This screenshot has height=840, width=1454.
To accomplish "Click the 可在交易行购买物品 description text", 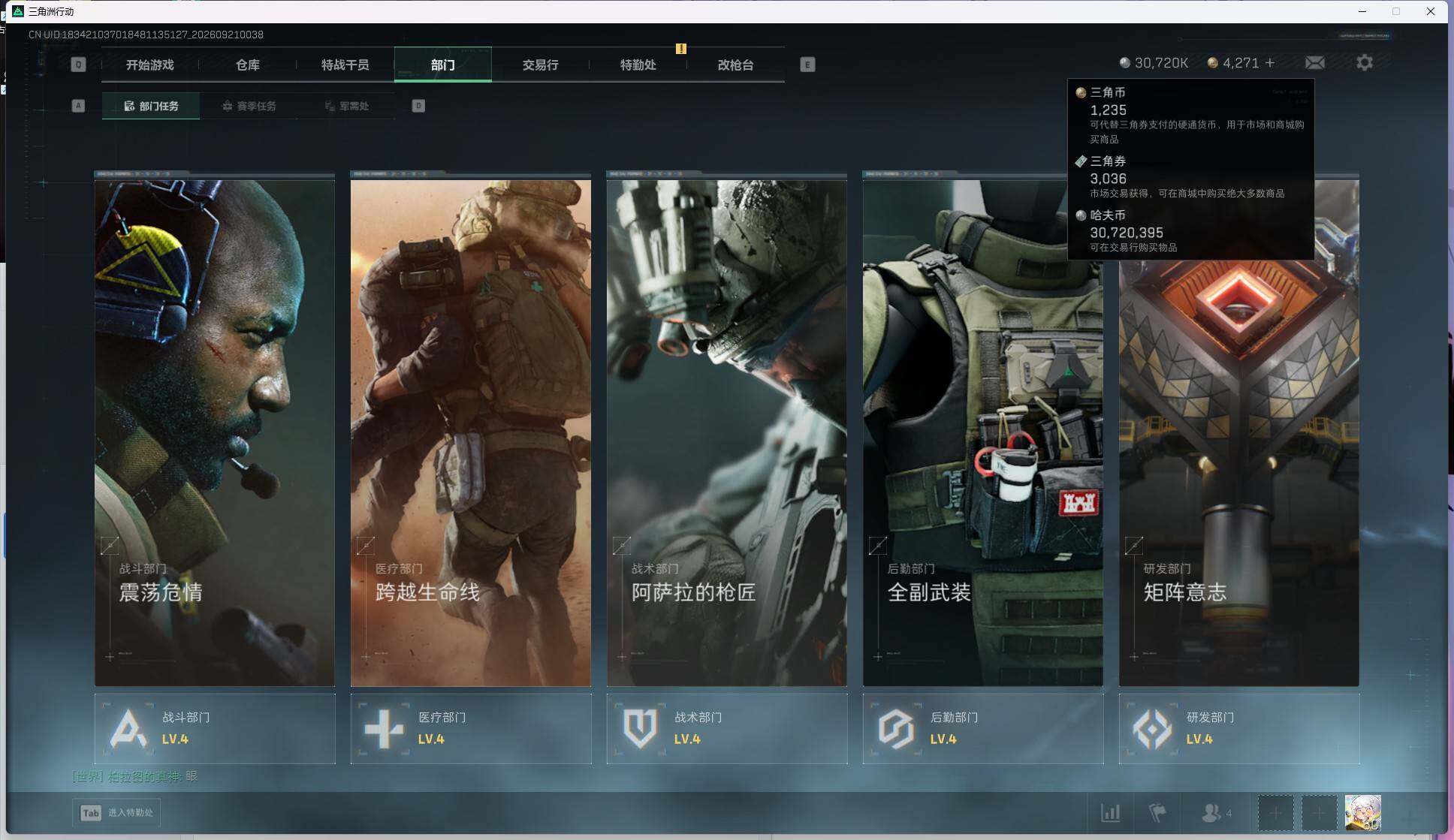I will tap(1134, 248).
